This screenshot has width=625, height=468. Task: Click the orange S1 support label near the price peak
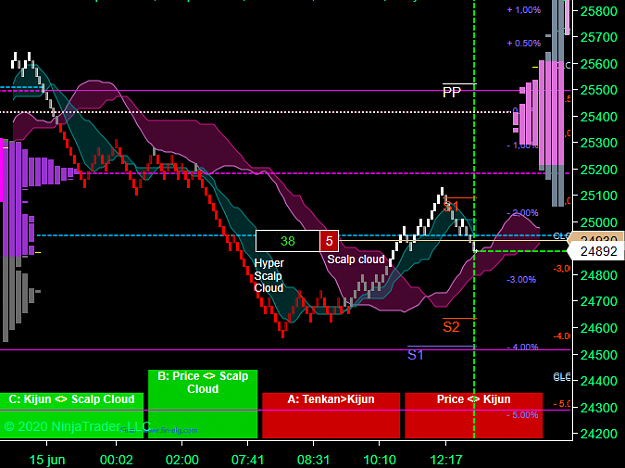[451, 206]
